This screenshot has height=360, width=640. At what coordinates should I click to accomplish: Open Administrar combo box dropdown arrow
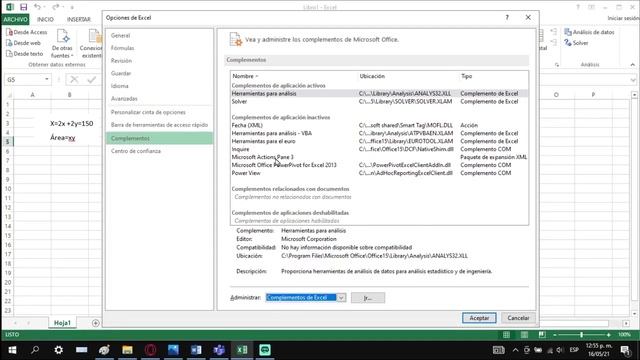click(341, 298)
